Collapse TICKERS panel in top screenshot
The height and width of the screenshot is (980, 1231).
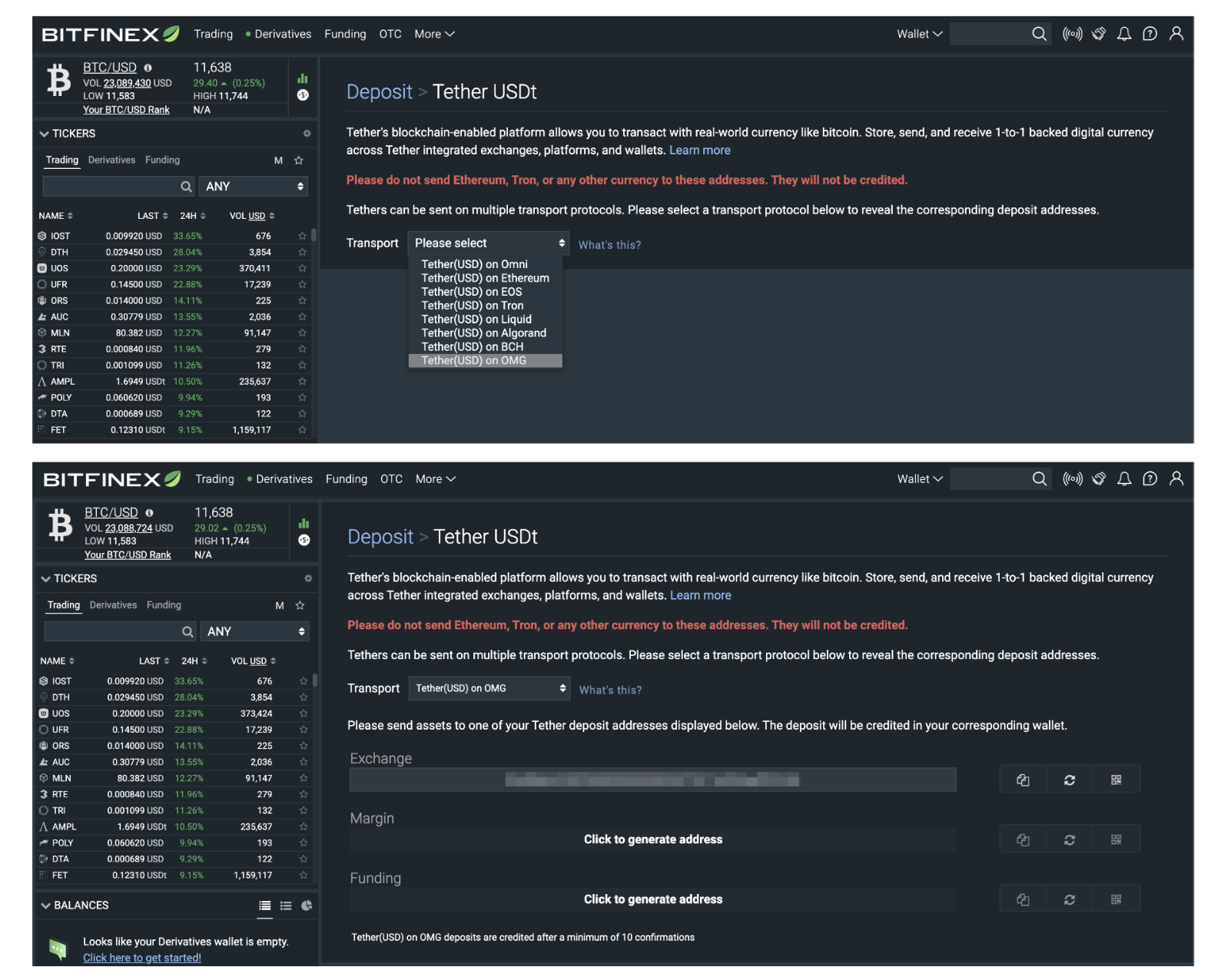tap(45, 134)
